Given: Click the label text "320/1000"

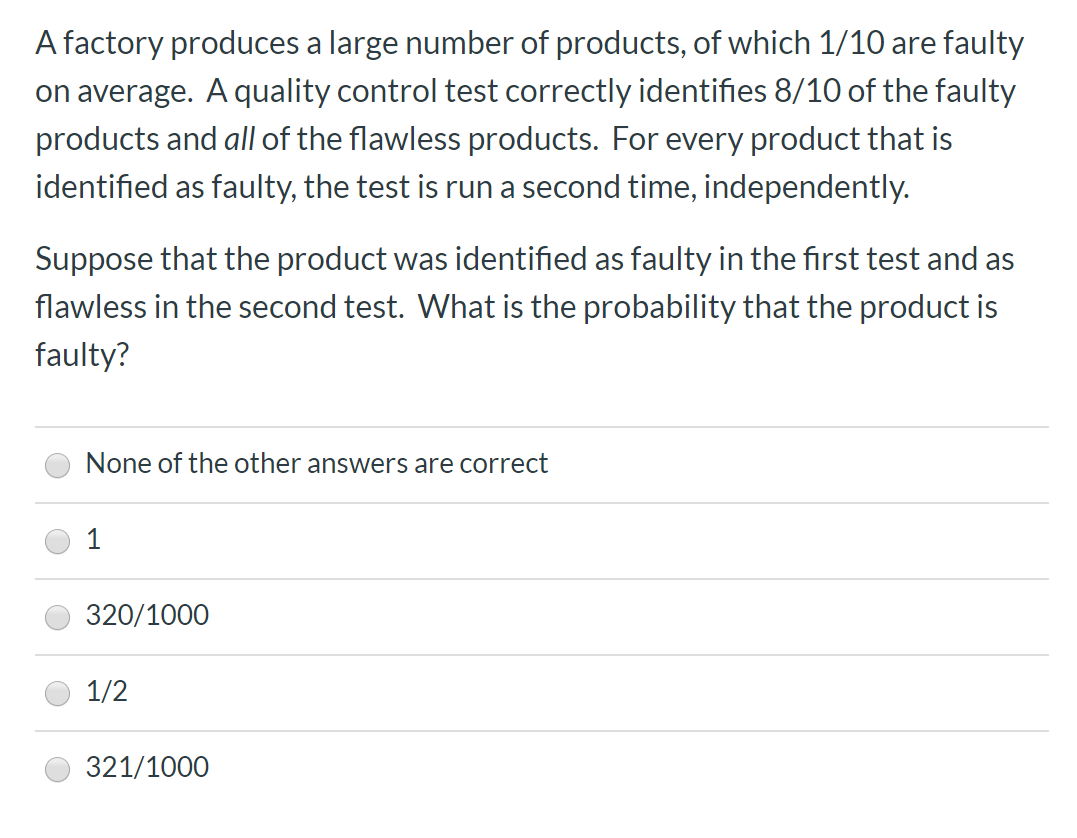Looking at the screenshot, I should point(147,616).
